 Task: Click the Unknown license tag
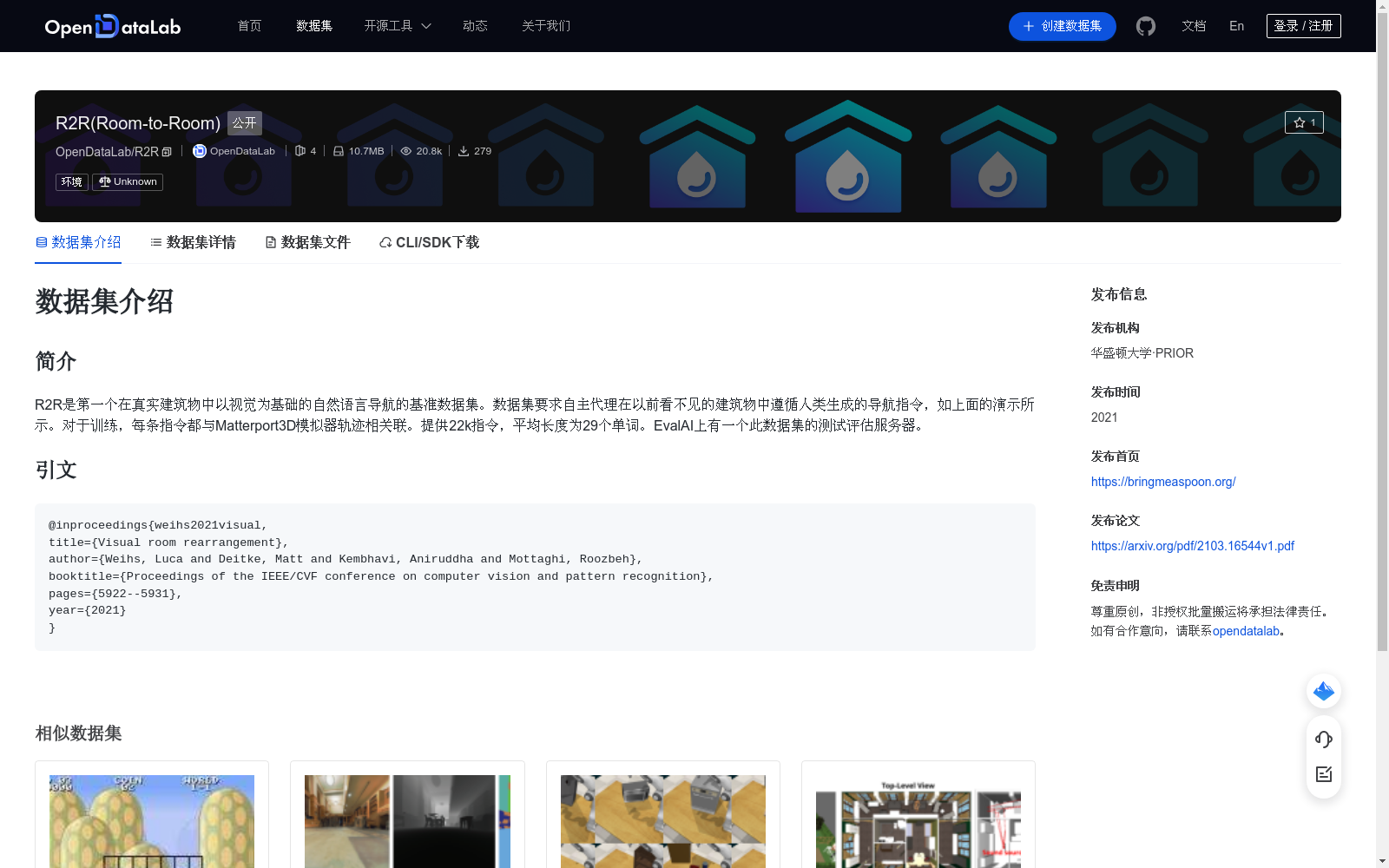pos(128,182)
